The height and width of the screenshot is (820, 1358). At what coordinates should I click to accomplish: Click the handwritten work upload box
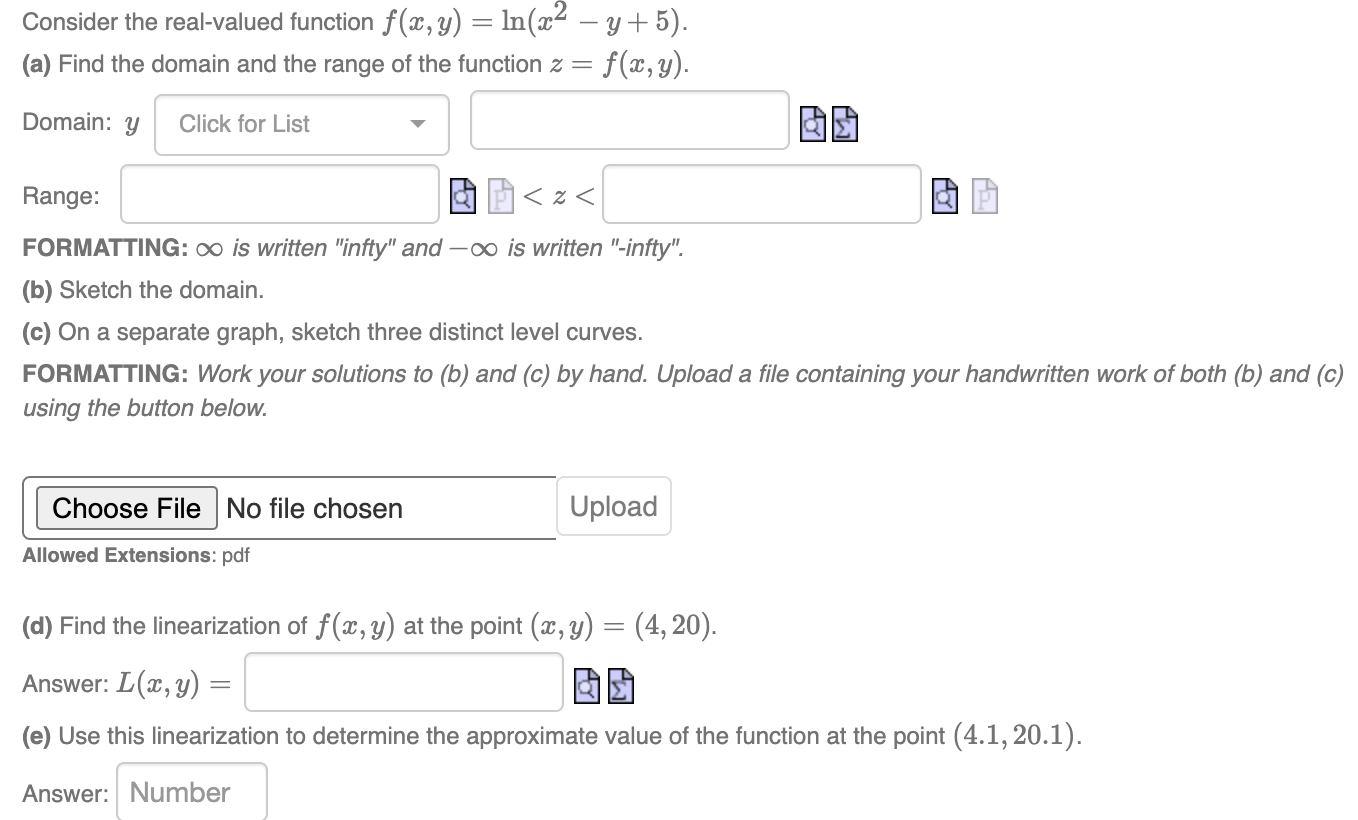tap(288, 508)
